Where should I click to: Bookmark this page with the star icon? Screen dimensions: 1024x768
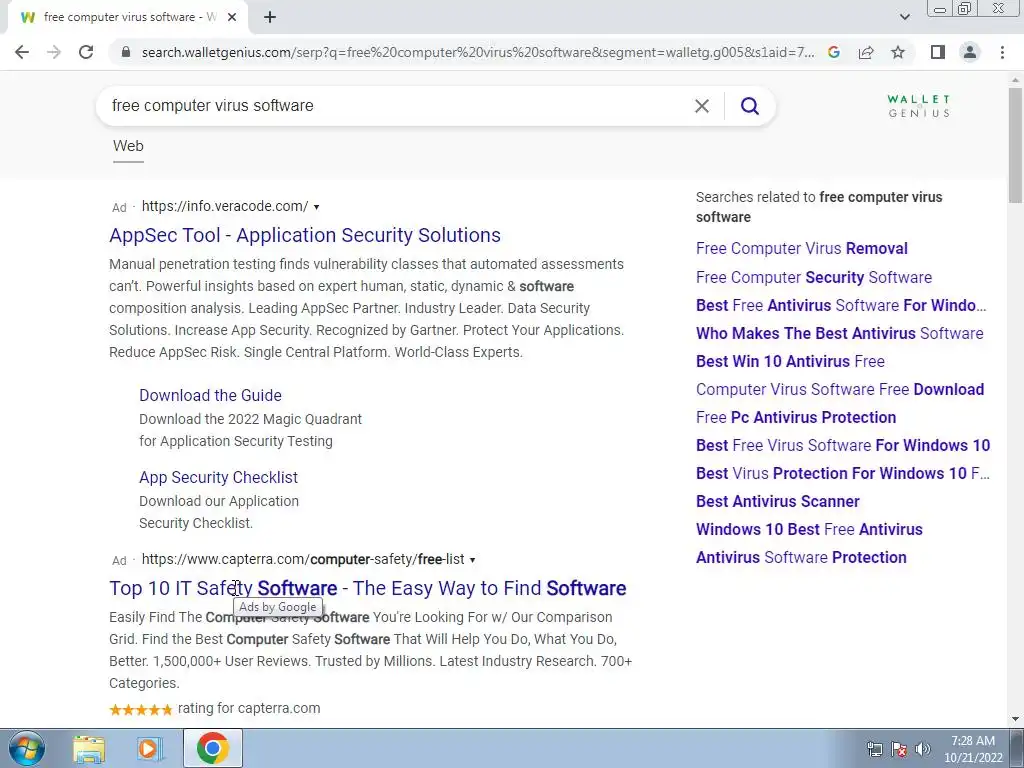coord(898,52)
